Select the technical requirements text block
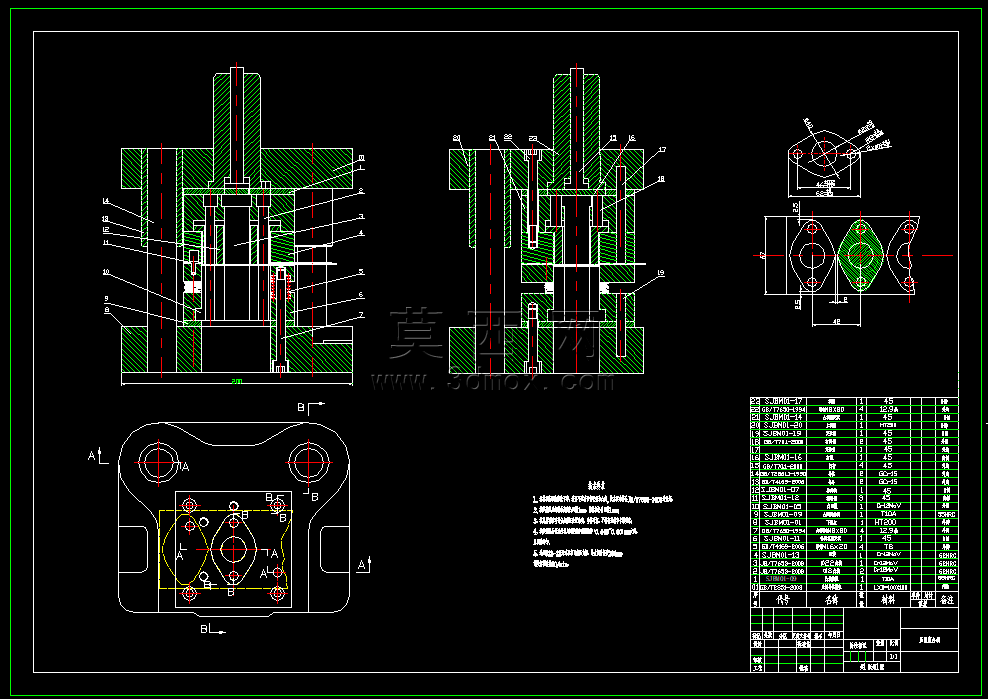This screenshot has height=699, width=988. pyautogui.click(x=602, y=524)
